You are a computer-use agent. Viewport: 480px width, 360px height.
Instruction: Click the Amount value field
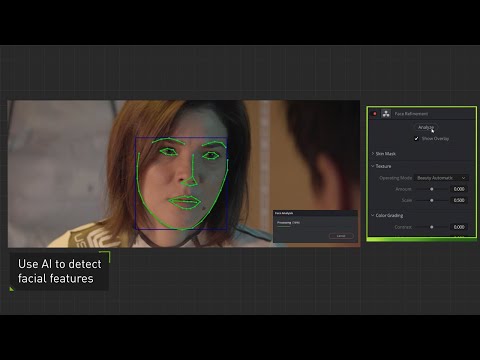(x=459, y=189)
